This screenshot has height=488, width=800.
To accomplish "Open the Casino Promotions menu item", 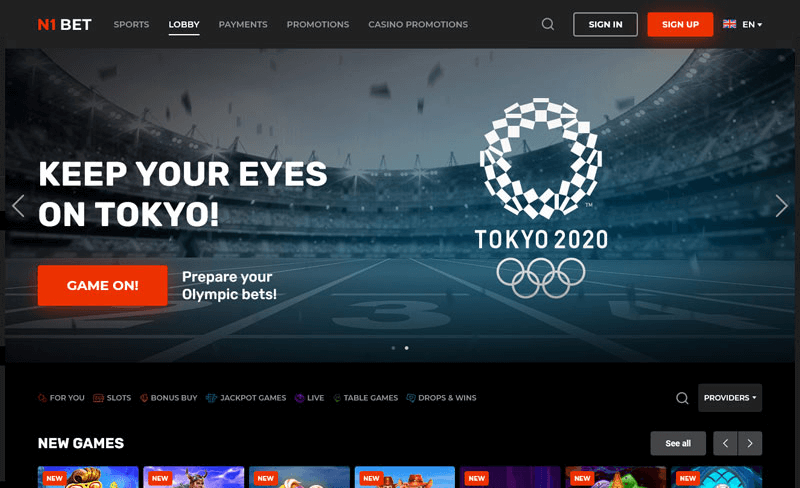I will point(418,25).
